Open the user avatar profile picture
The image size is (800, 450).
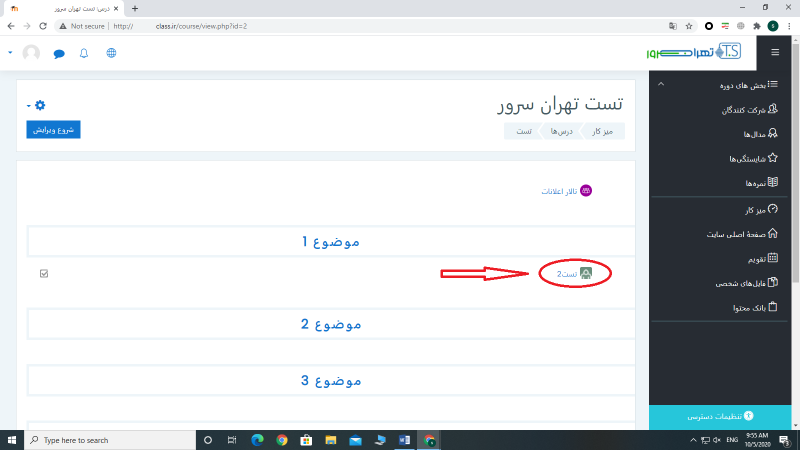pyautogui.click(x=31, y=53)
